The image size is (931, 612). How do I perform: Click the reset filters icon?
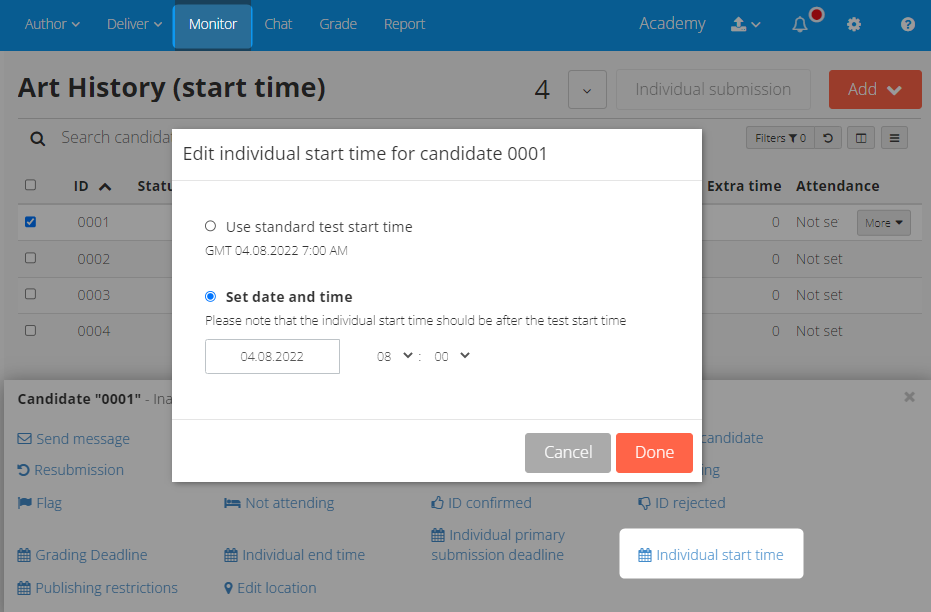(828, 138)
